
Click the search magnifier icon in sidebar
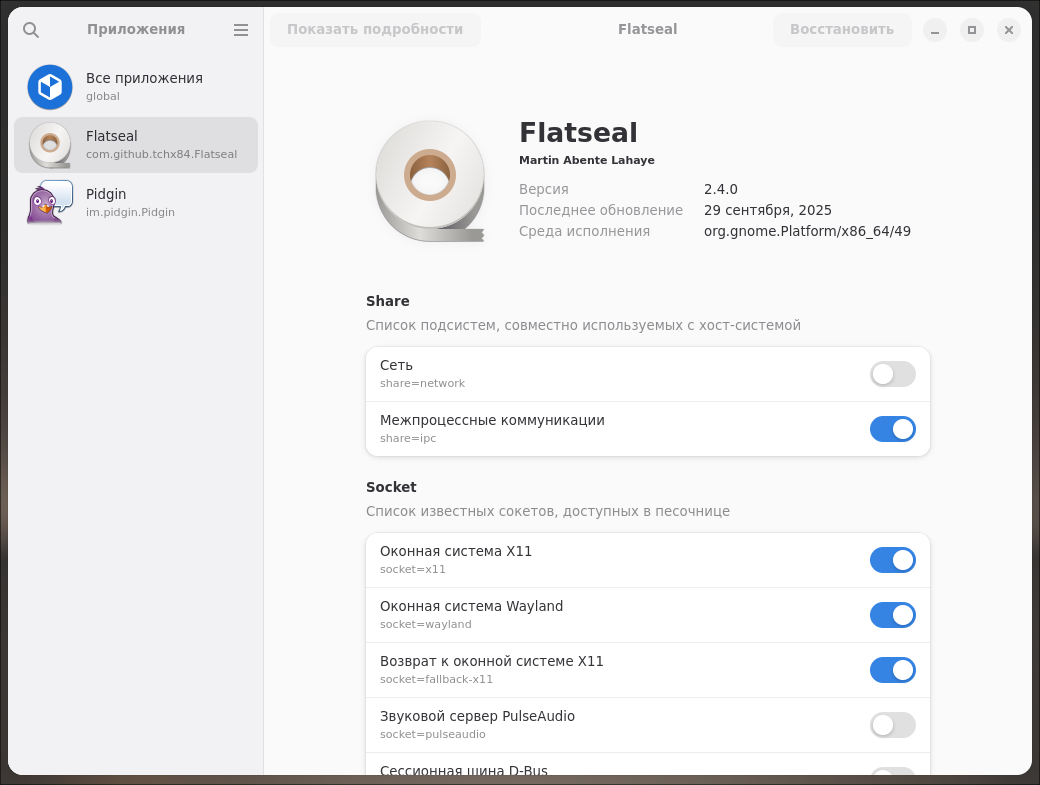31,30
